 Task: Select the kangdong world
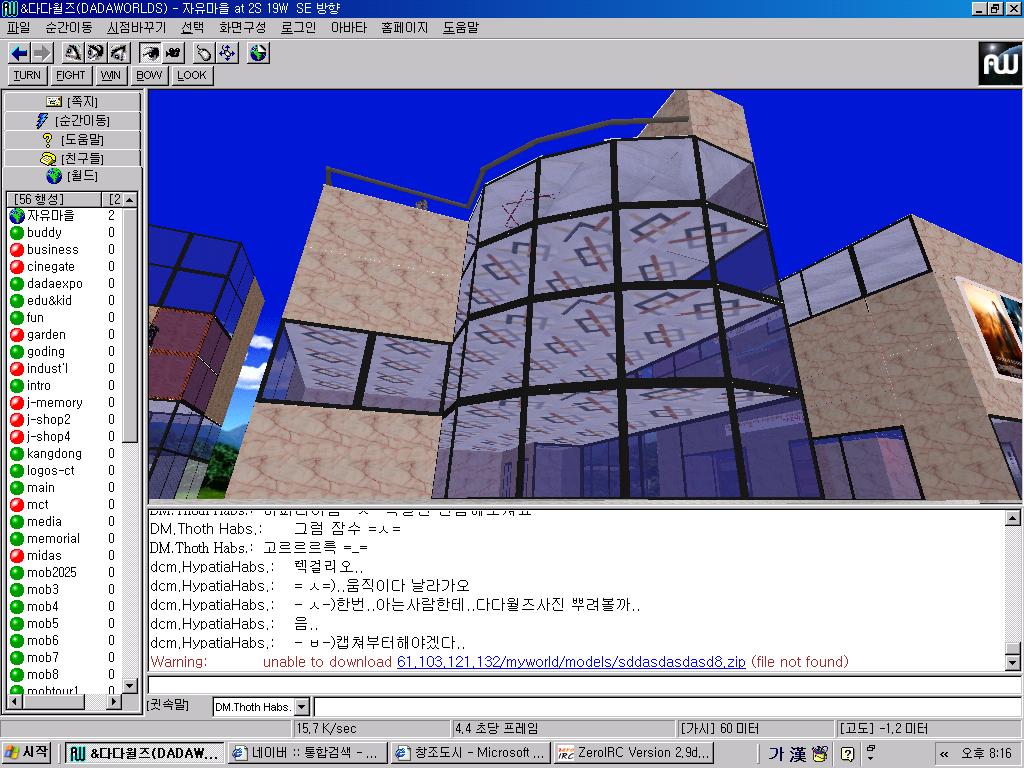point(62,453)
